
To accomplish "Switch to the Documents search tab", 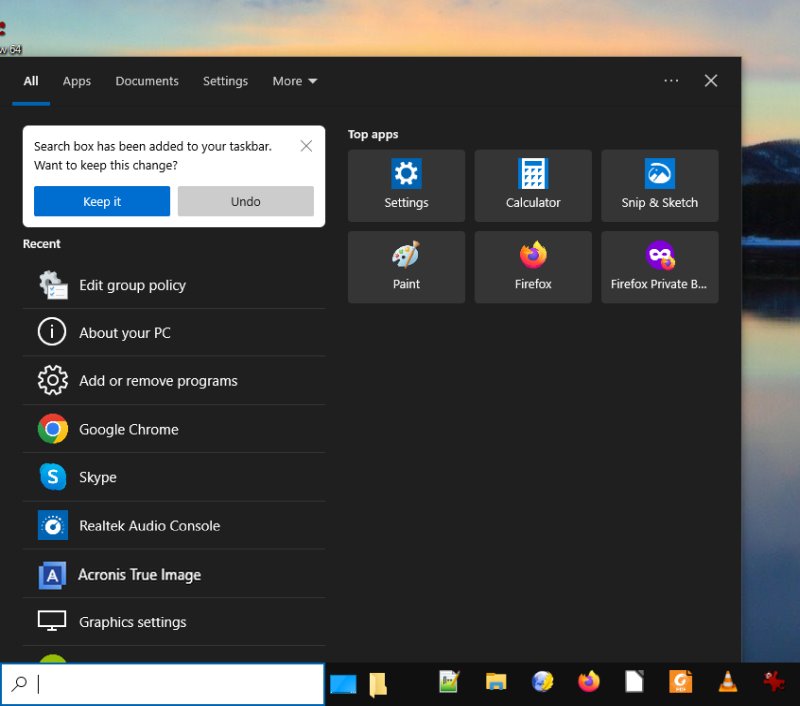I will click(147, 81).
